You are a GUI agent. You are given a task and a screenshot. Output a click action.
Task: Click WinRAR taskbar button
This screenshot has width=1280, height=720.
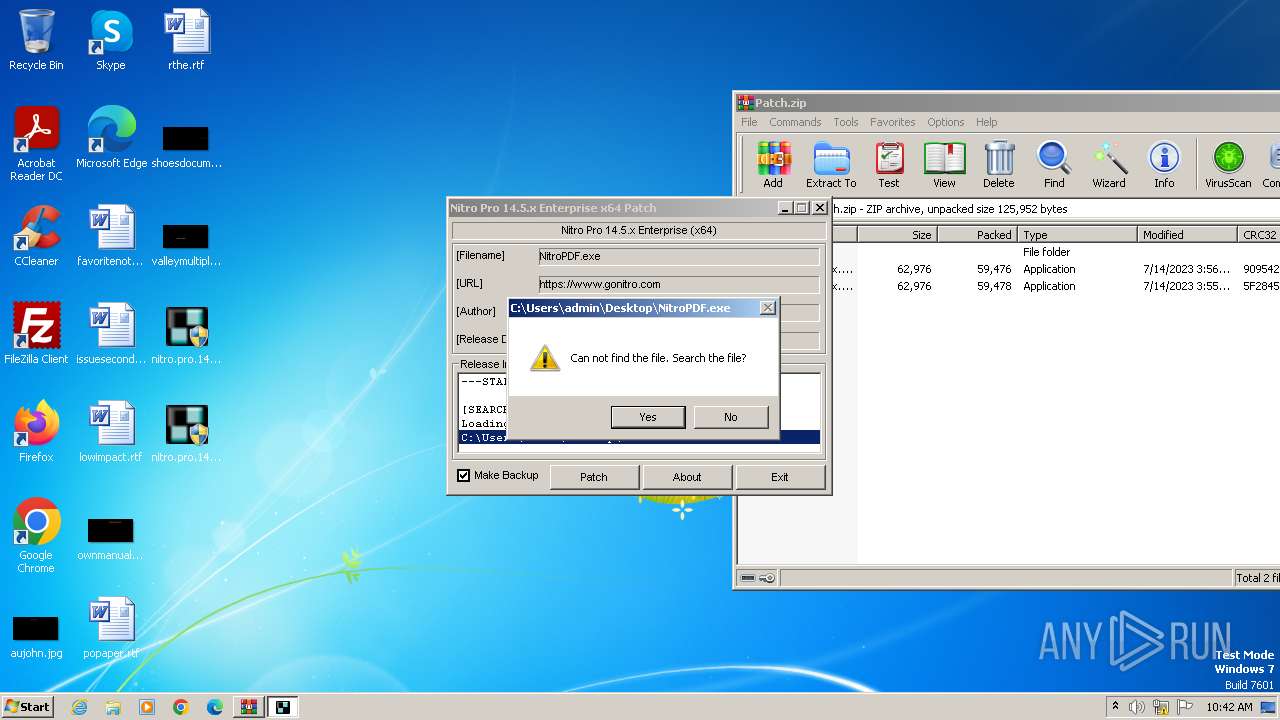point(249,707)
